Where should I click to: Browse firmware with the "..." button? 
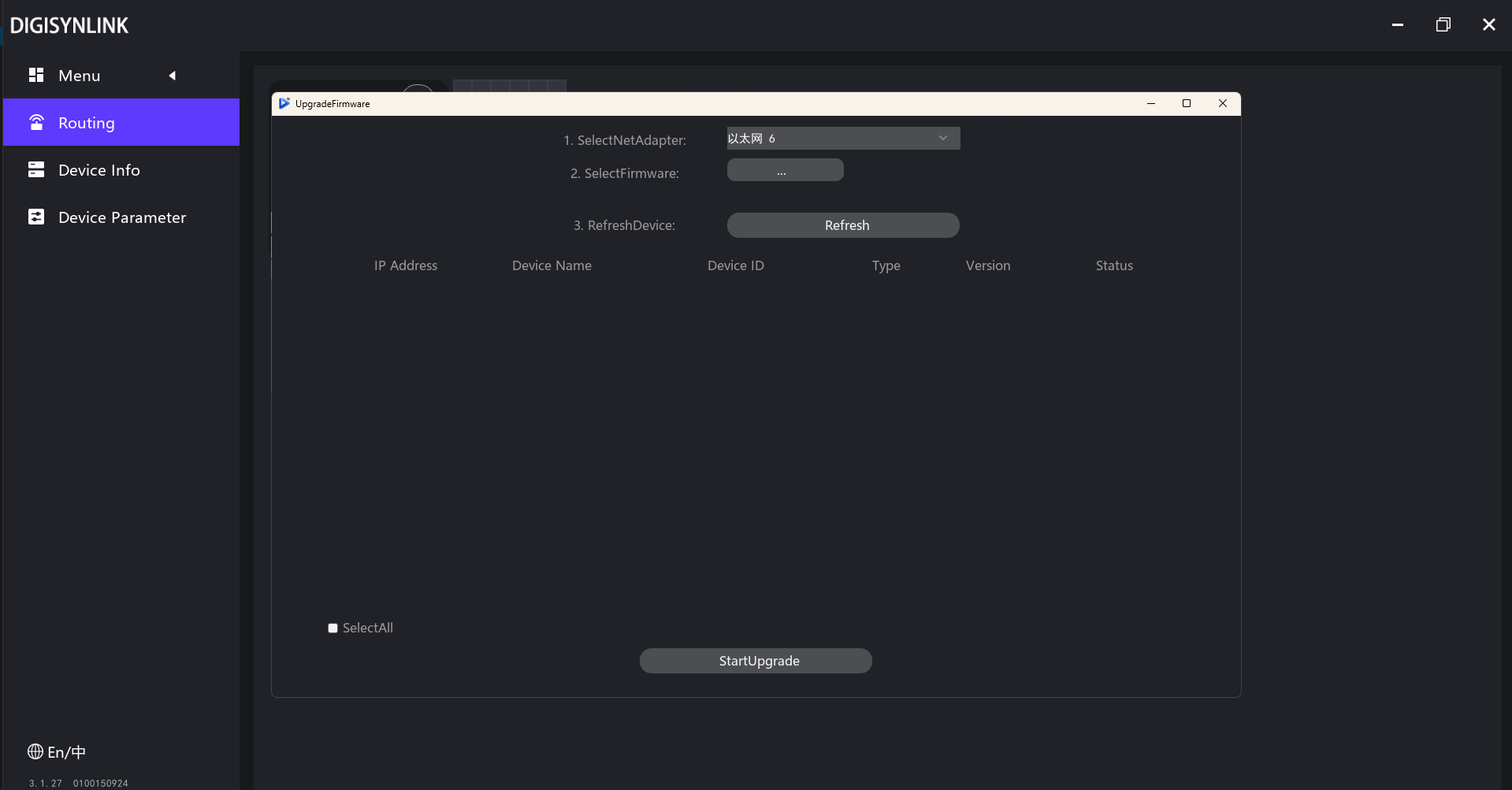coord(785,170)
